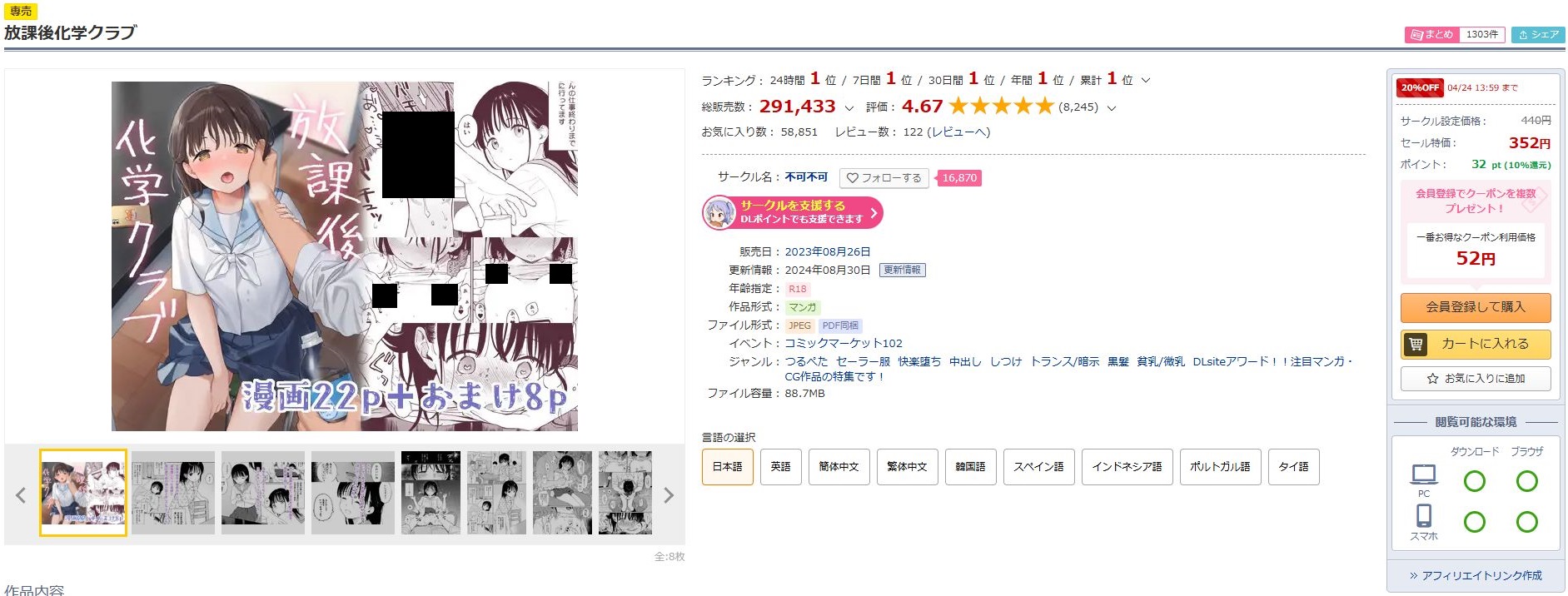Expand the 総販売数 sales count chevron
The width and height of the screenshot is (1568, 596).
tap(849, 108)
